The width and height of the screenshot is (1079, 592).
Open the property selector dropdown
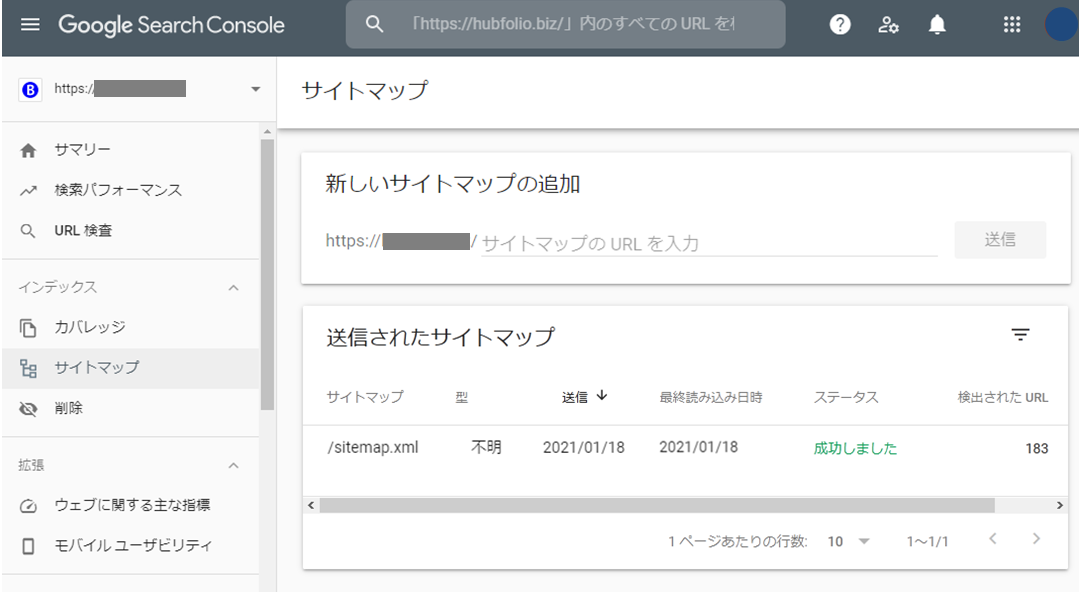pyautogui.click(x=255, y=89)
